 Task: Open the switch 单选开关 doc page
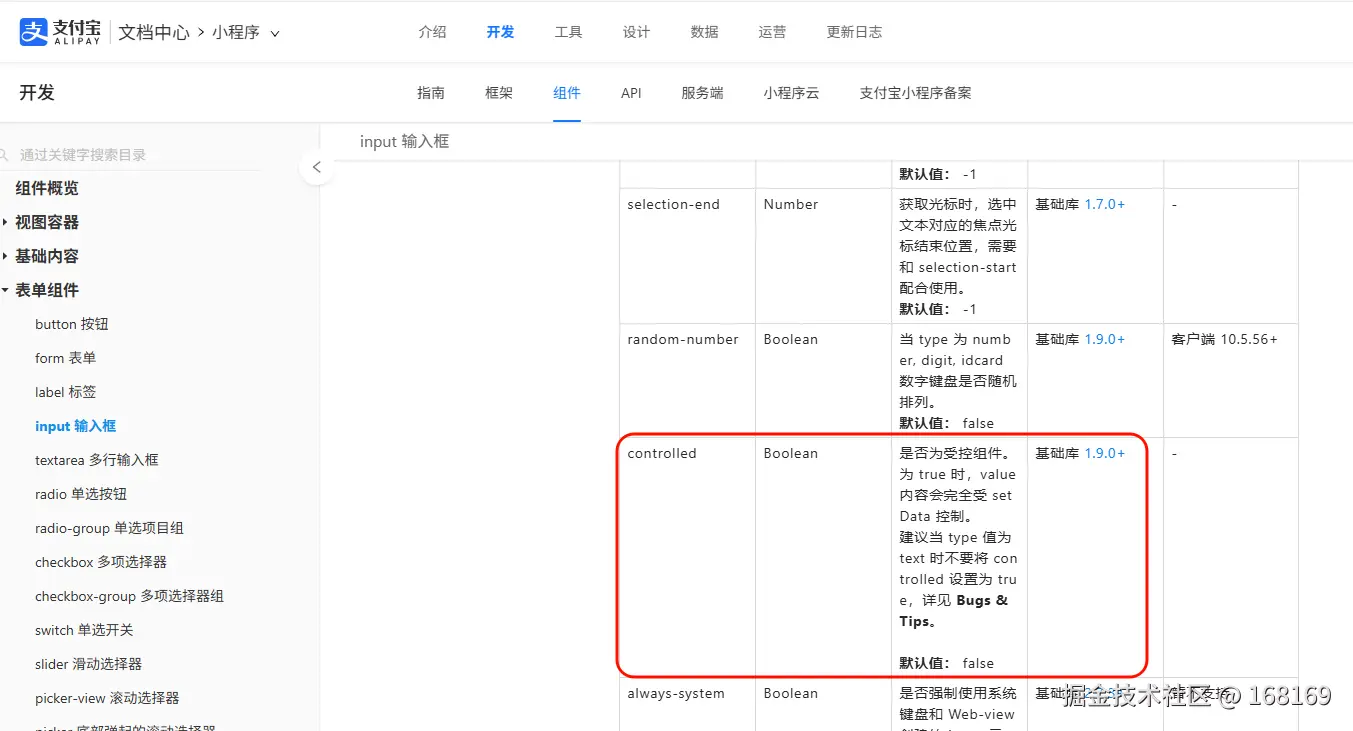point(84,630)
